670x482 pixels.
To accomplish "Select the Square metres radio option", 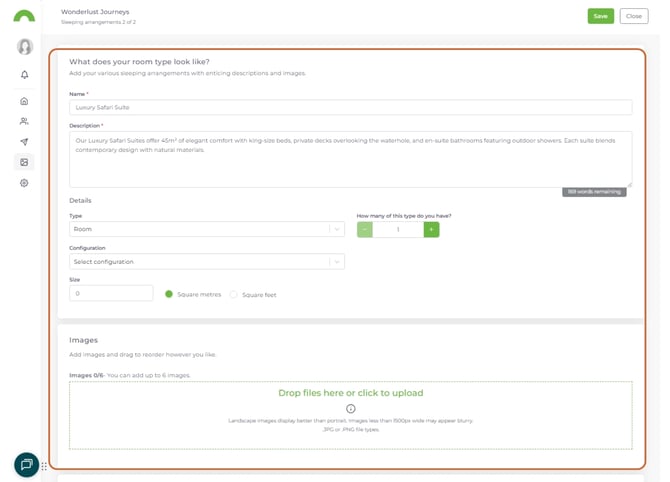I will 169,294.
